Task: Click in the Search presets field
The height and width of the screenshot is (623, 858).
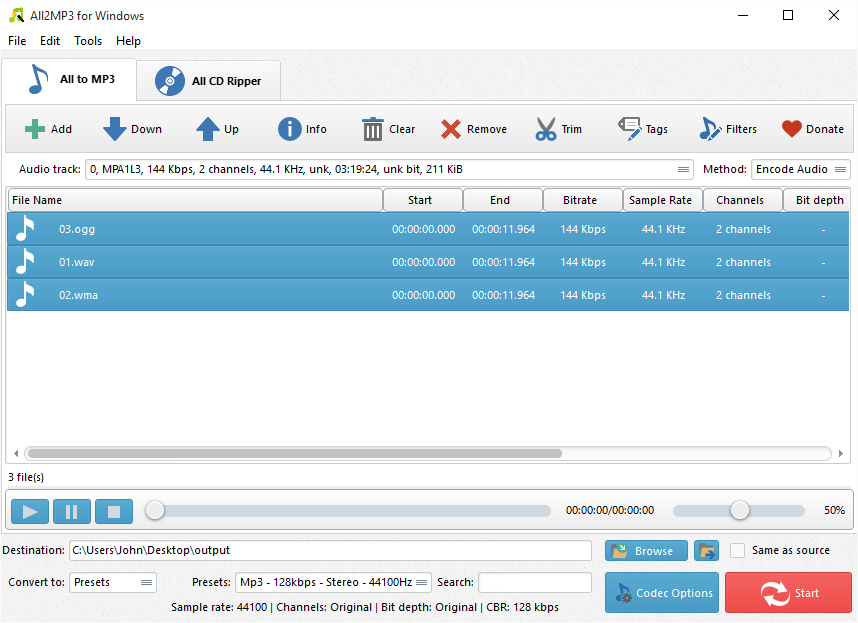Action: 535,583
